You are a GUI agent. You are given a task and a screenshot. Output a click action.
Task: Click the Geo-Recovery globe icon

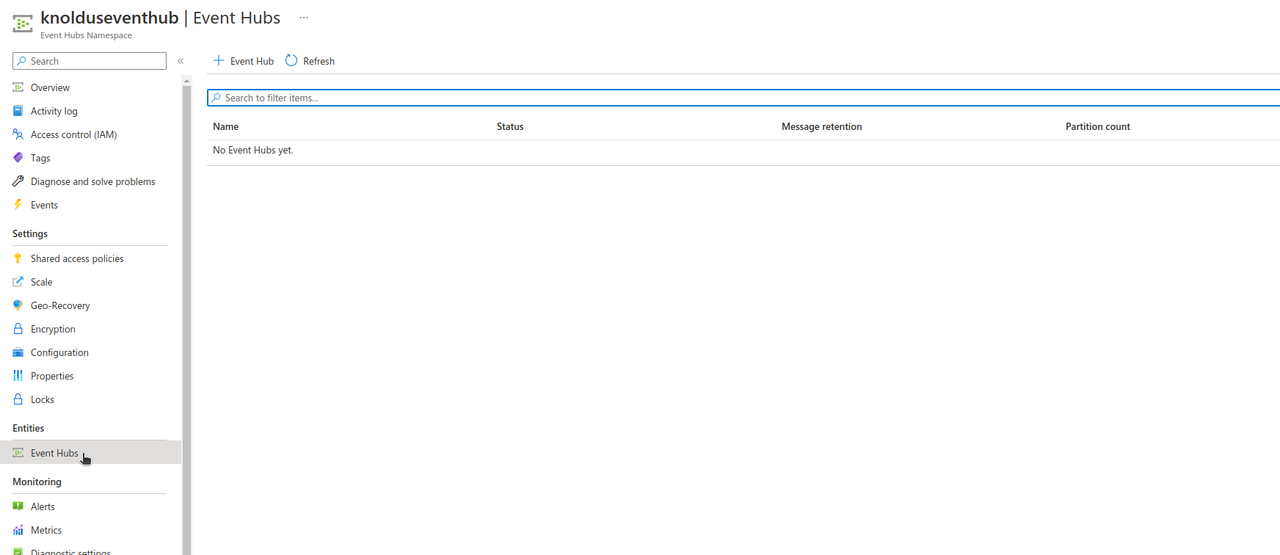(x=18, y=305)
